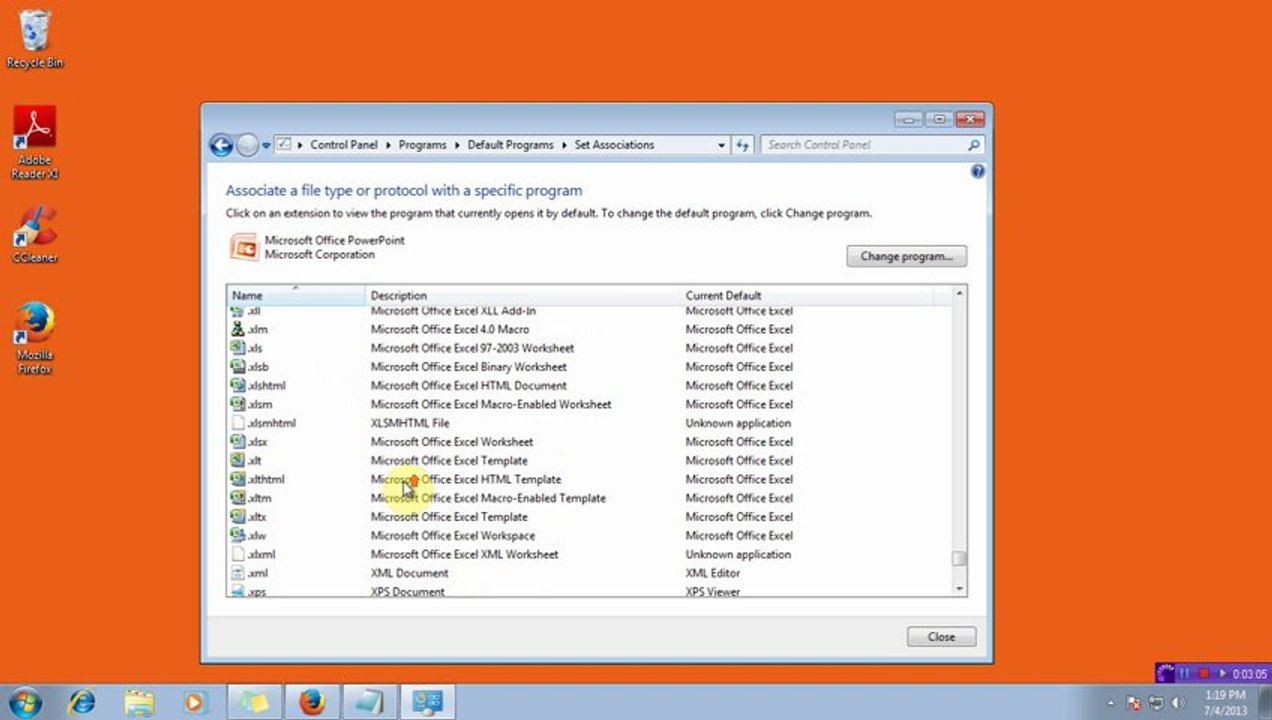The image size is (1272, 720).
Task: Switch to Firefox on the taskbar
Action: (x=312, y=702)
